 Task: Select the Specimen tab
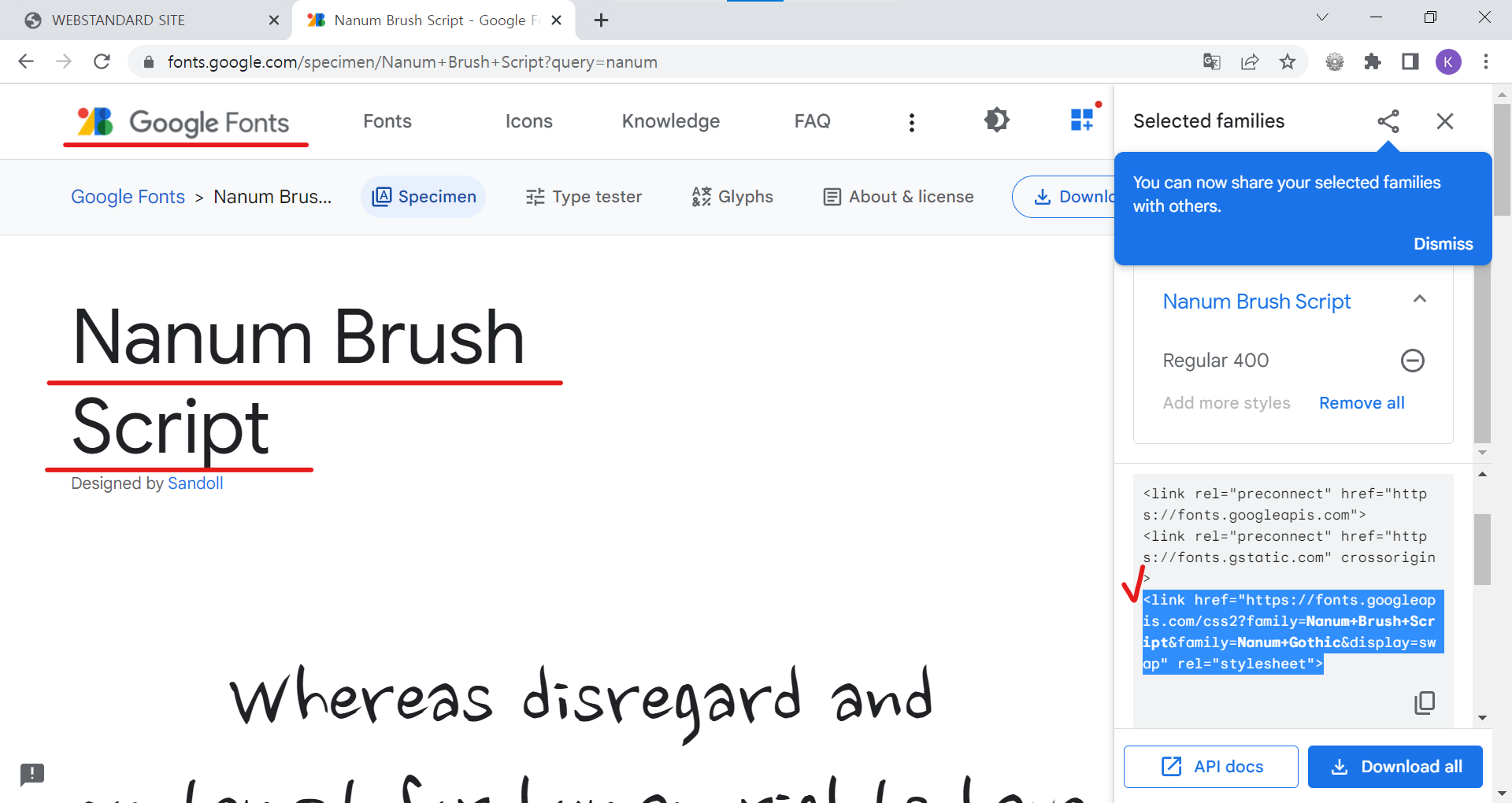424,197
